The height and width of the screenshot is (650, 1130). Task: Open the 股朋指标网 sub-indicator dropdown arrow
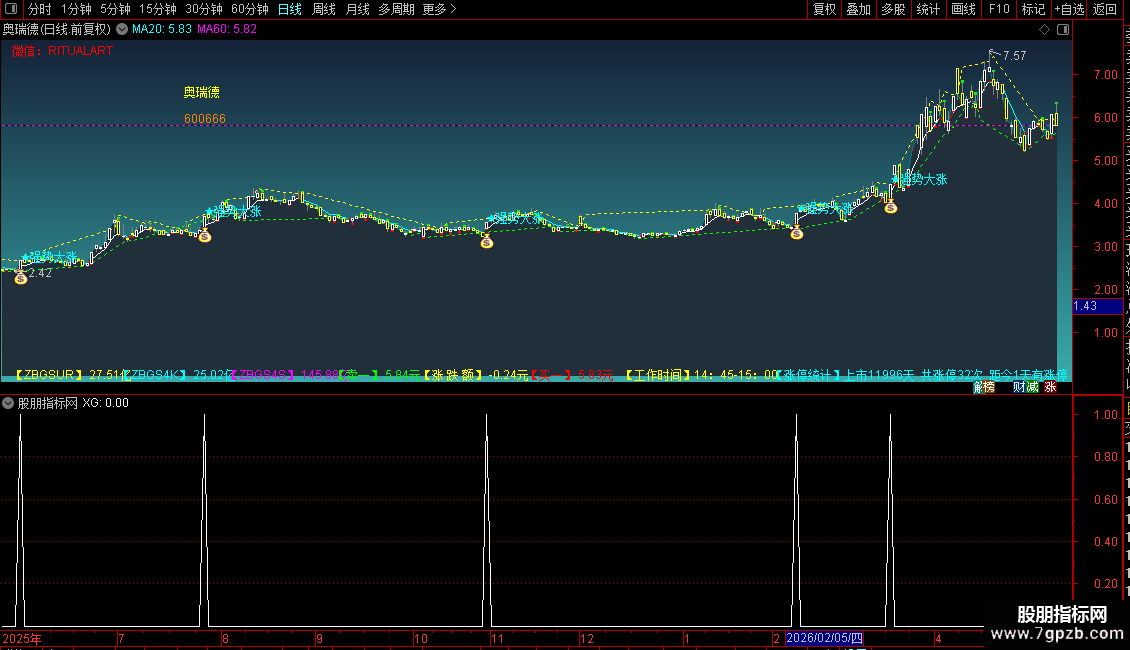point(8,403)
